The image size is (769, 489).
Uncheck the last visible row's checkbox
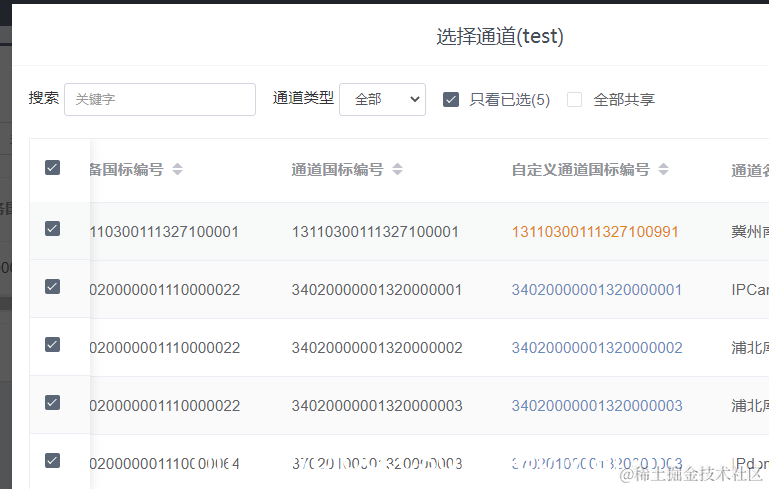click(52, 461)
